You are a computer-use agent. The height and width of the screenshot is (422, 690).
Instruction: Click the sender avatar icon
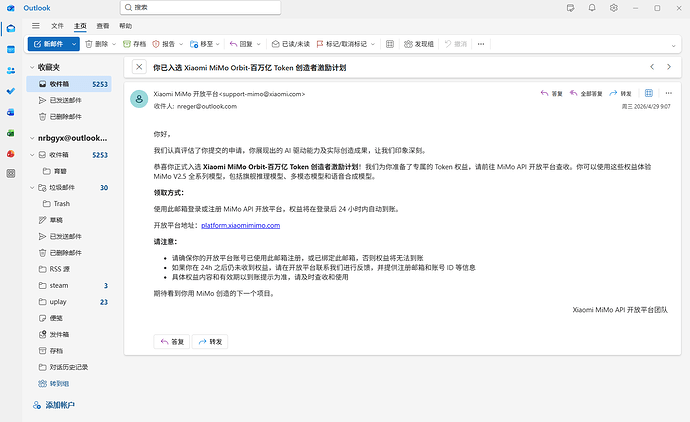coord(139,99)
